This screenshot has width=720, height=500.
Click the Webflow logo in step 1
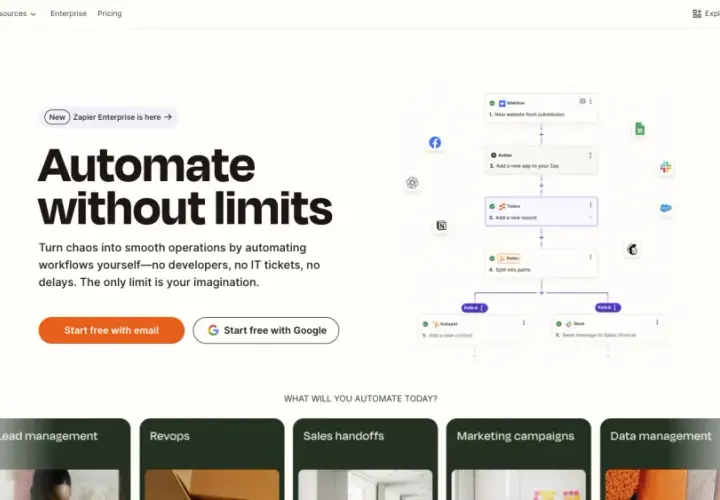click(x=502, y=103)
